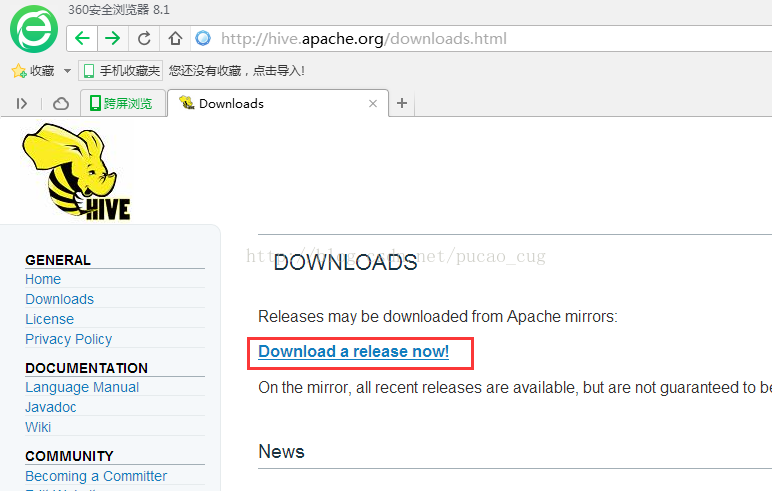Click the 360 browser logo
This screenshot has height=491, width=772.
coord(33,29)
